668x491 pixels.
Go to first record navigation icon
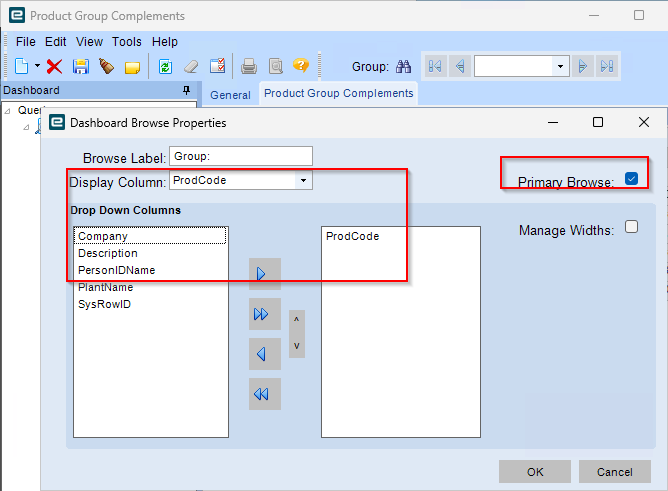point(435,66)
